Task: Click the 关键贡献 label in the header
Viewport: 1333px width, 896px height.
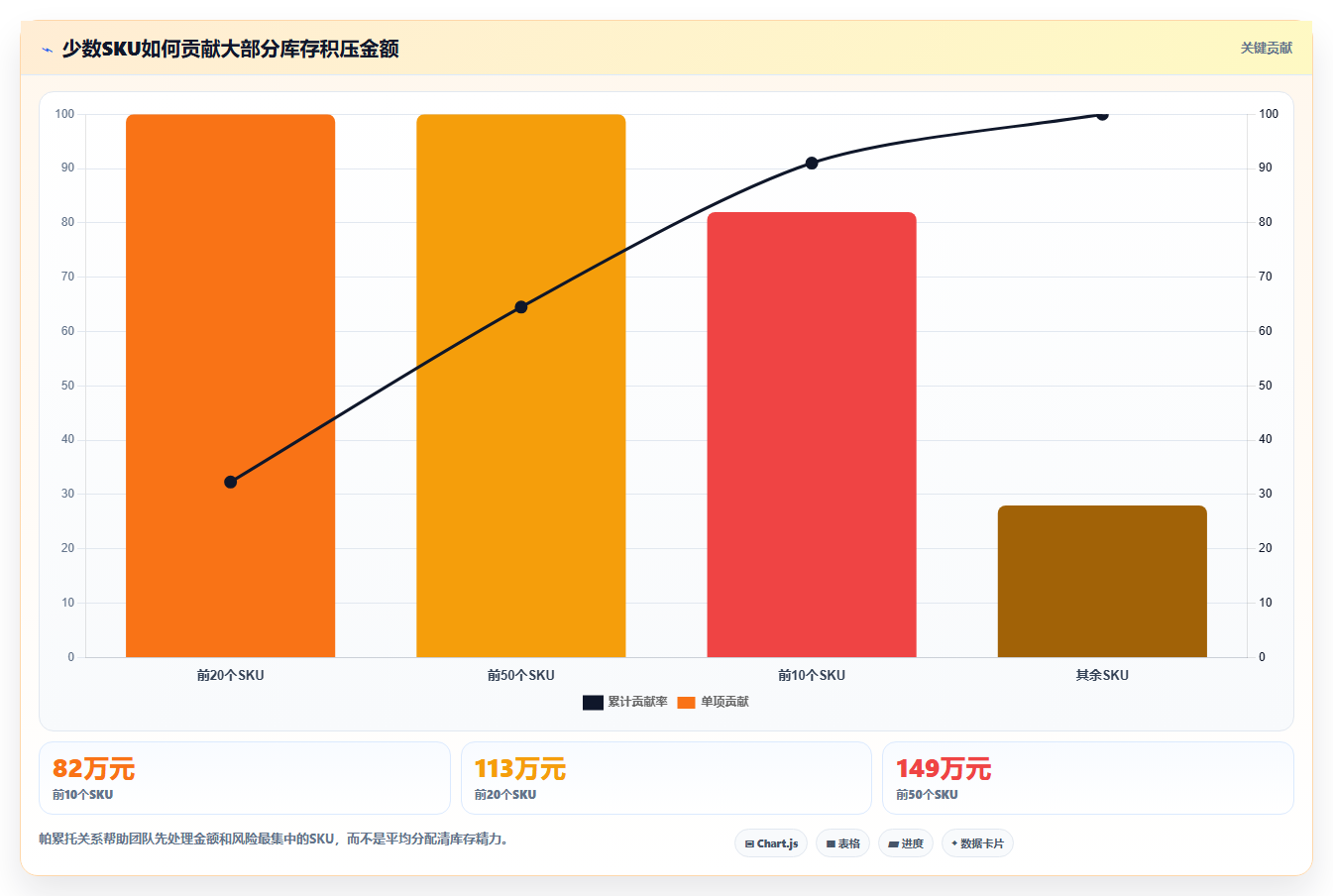Action: point(1267,48)
